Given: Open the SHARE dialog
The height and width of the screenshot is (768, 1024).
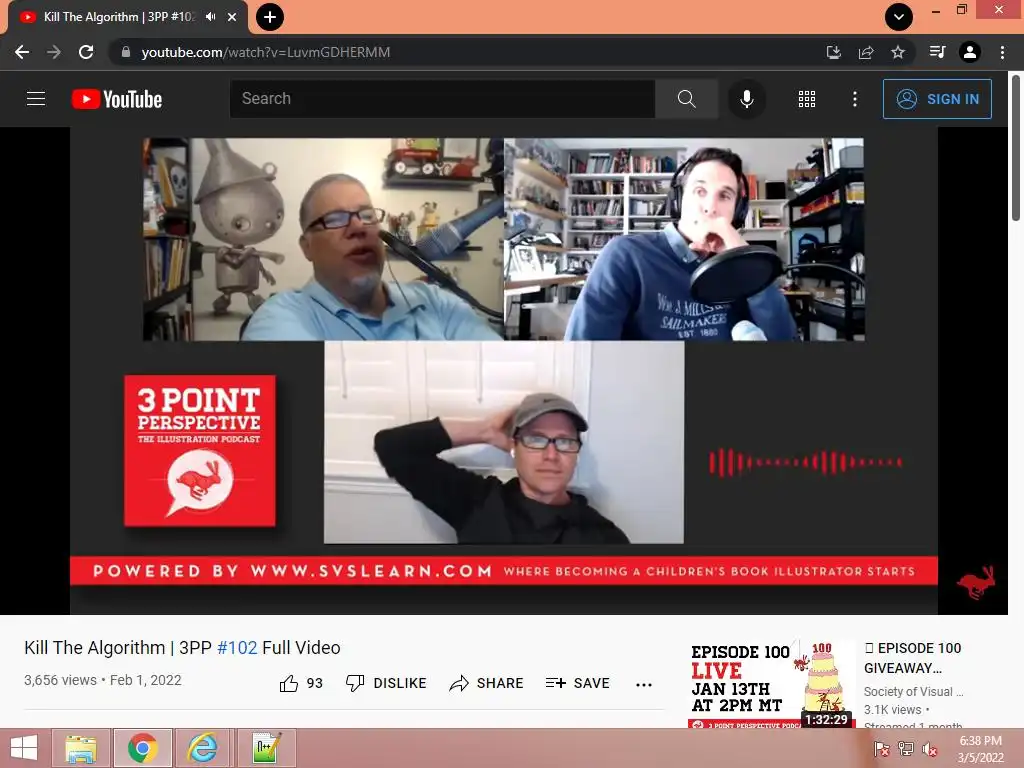Looking at the screenshot, I should [487, 683].
